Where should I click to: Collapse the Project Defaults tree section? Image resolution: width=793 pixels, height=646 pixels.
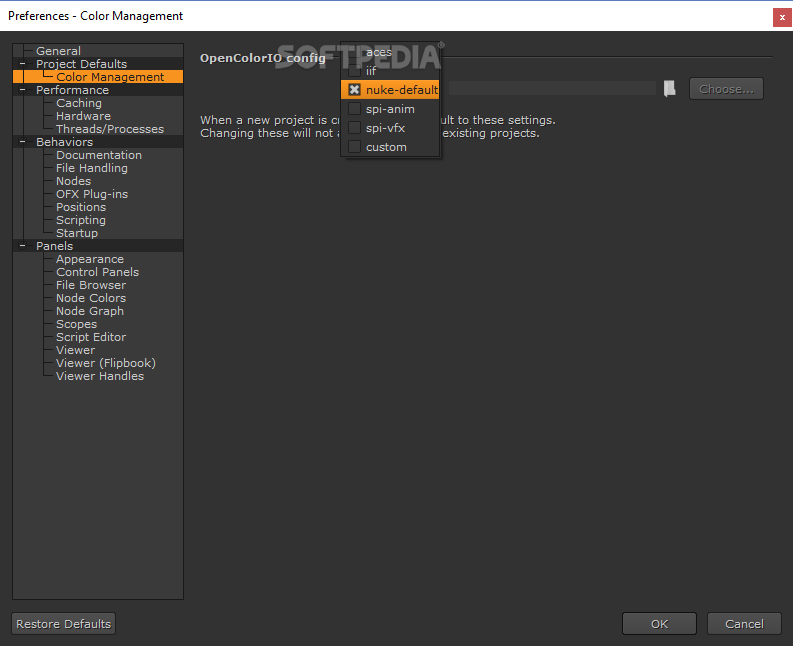(x=22, y=64)
